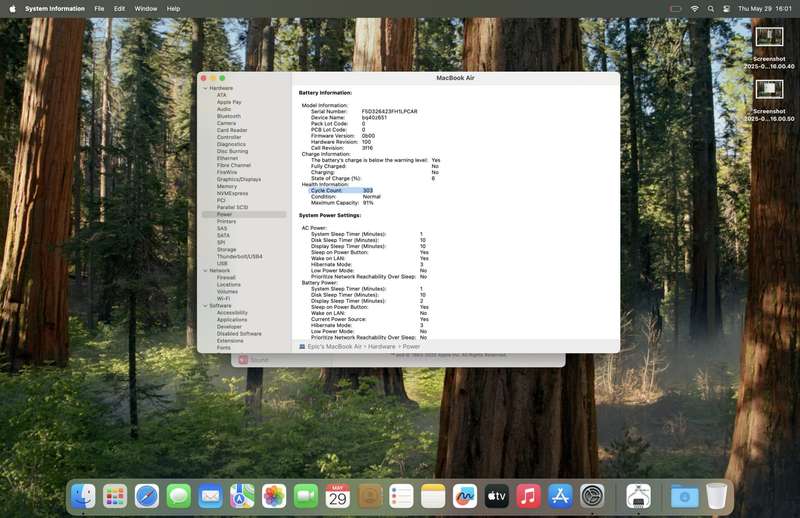Select Thunderbolt/USB4 in the sidebar

point(239,257)
